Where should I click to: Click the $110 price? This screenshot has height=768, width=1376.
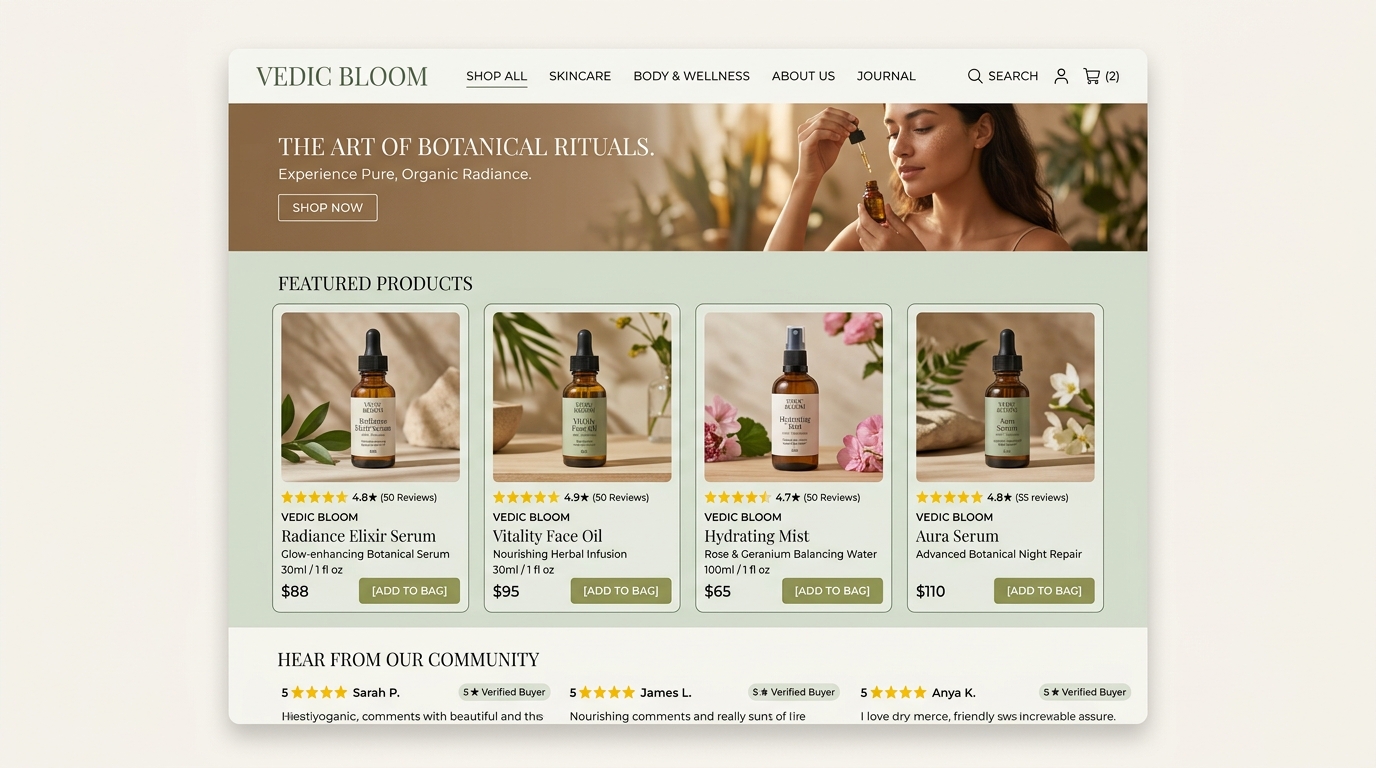pos(930,591)
